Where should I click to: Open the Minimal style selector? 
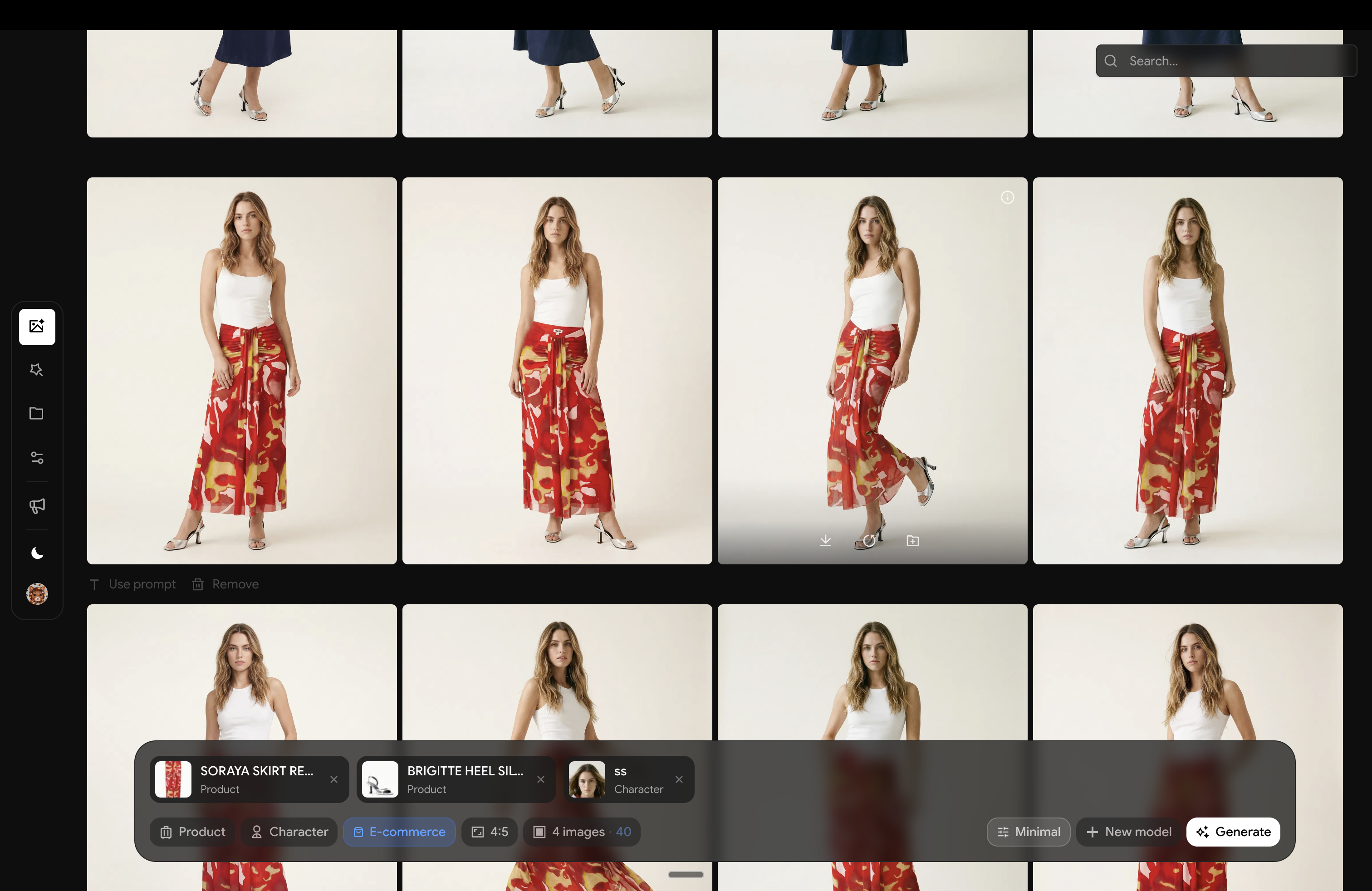pos(1029,832)
